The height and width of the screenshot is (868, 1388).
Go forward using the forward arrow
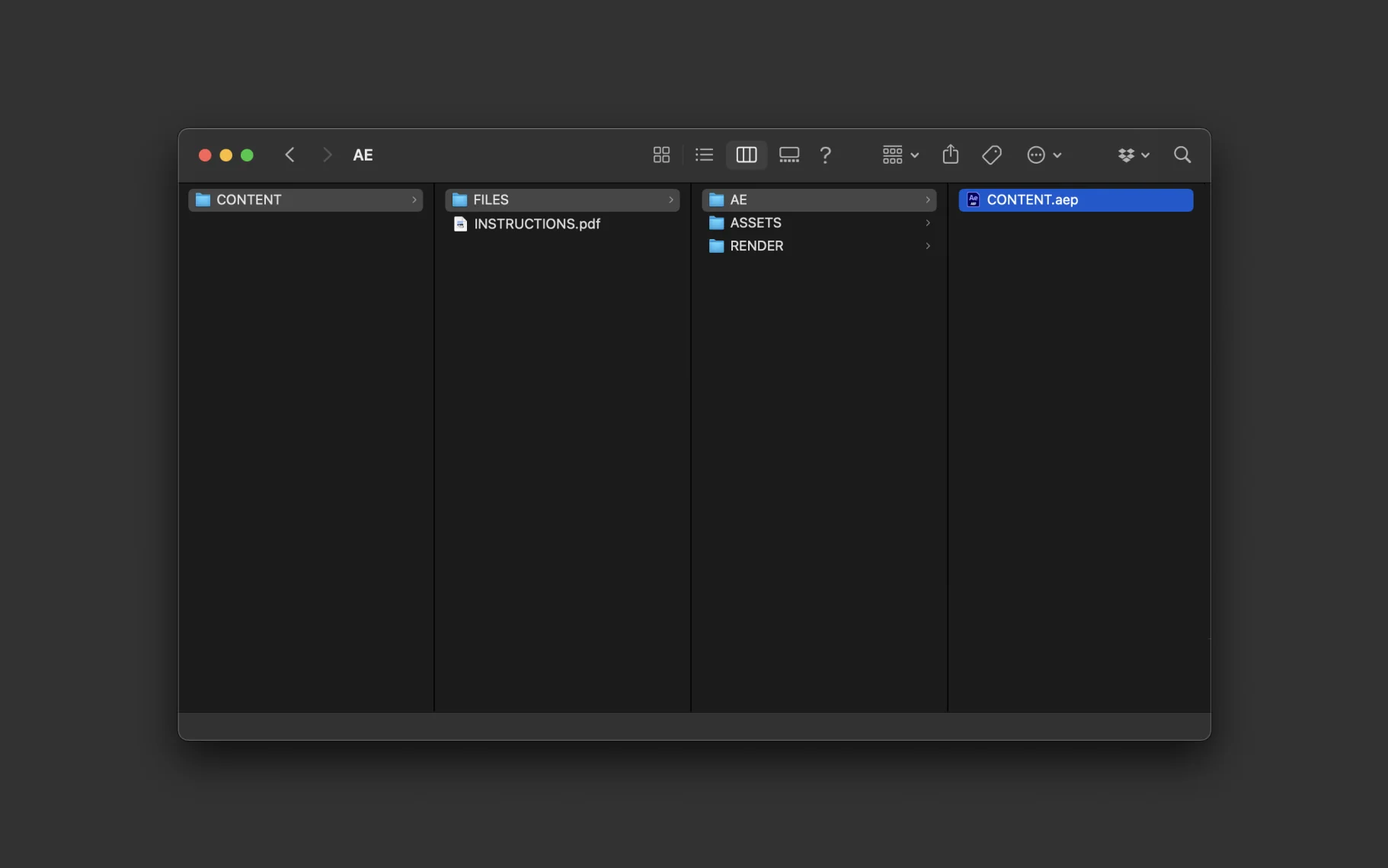(328, 155)
